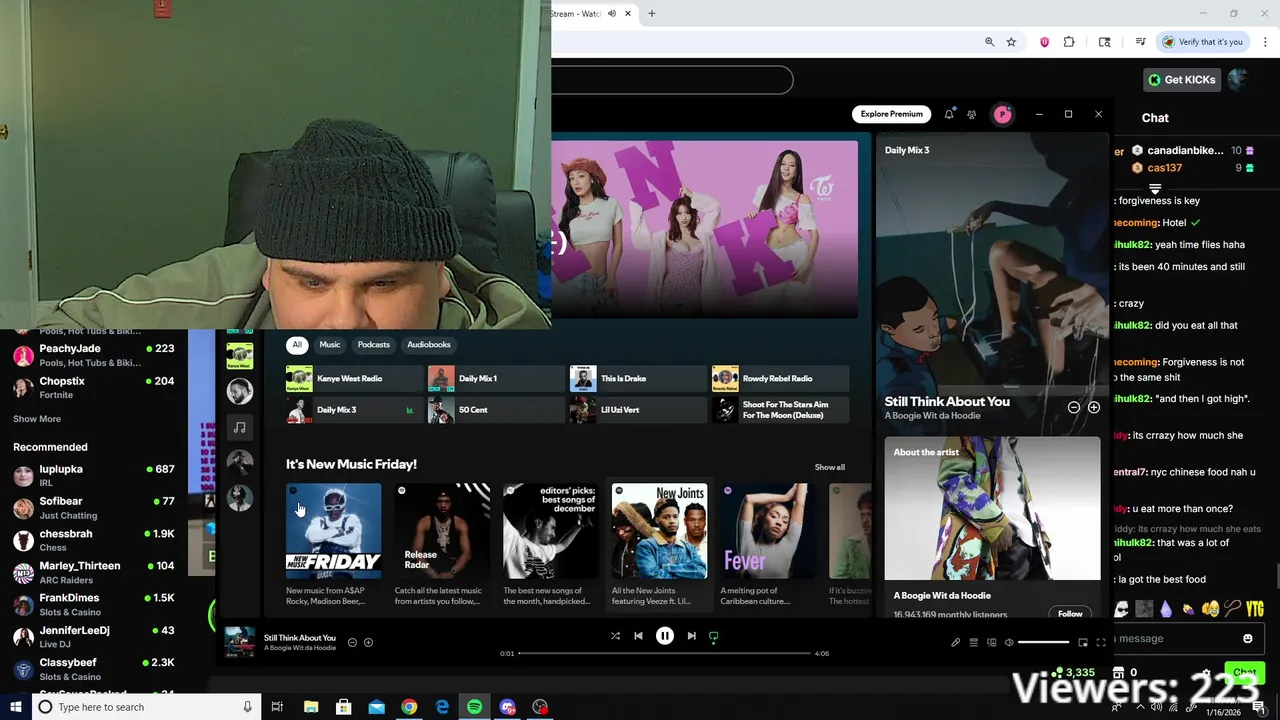
Task: Open Kick user avatar menu
Action: click(1239, 80)
